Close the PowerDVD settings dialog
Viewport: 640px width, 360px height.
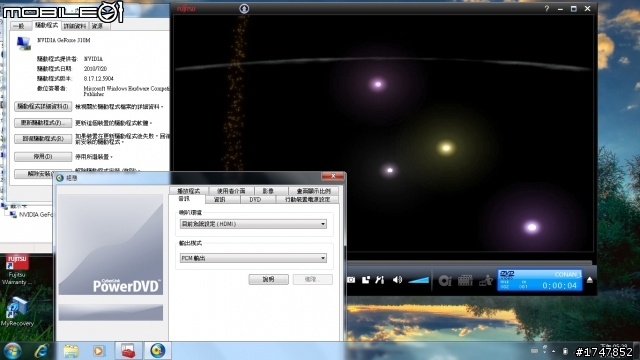tap(333, 176)
